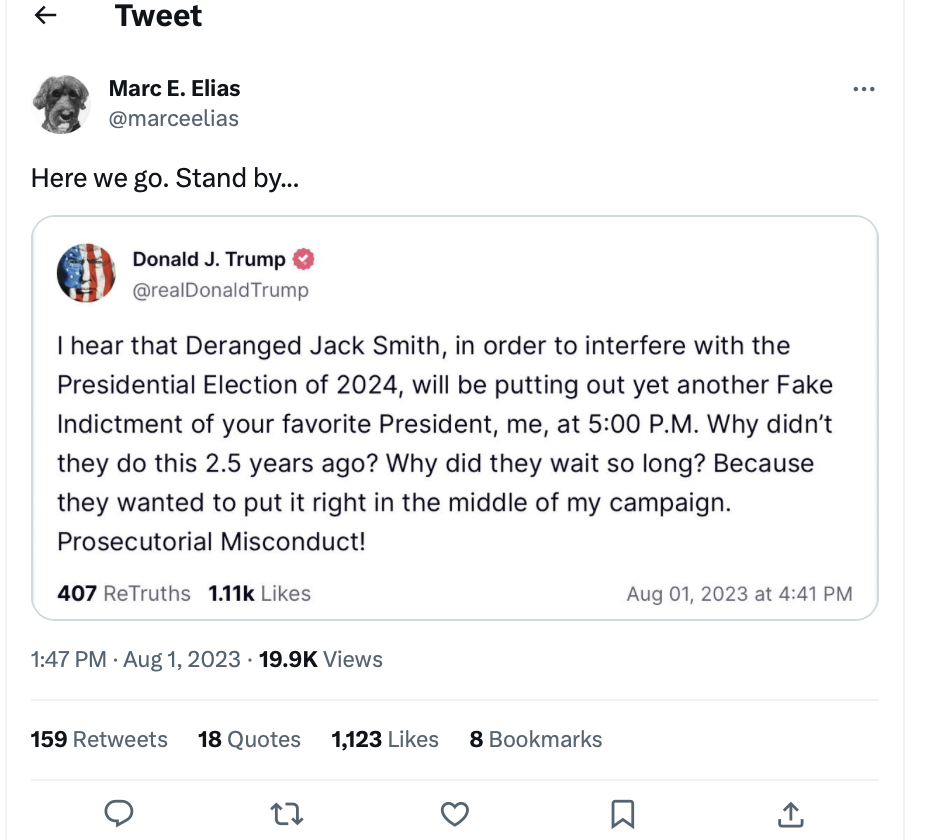Click the retweet arrows icon
This screenshot has height=840, width=942.
click(x=287, y=814)
